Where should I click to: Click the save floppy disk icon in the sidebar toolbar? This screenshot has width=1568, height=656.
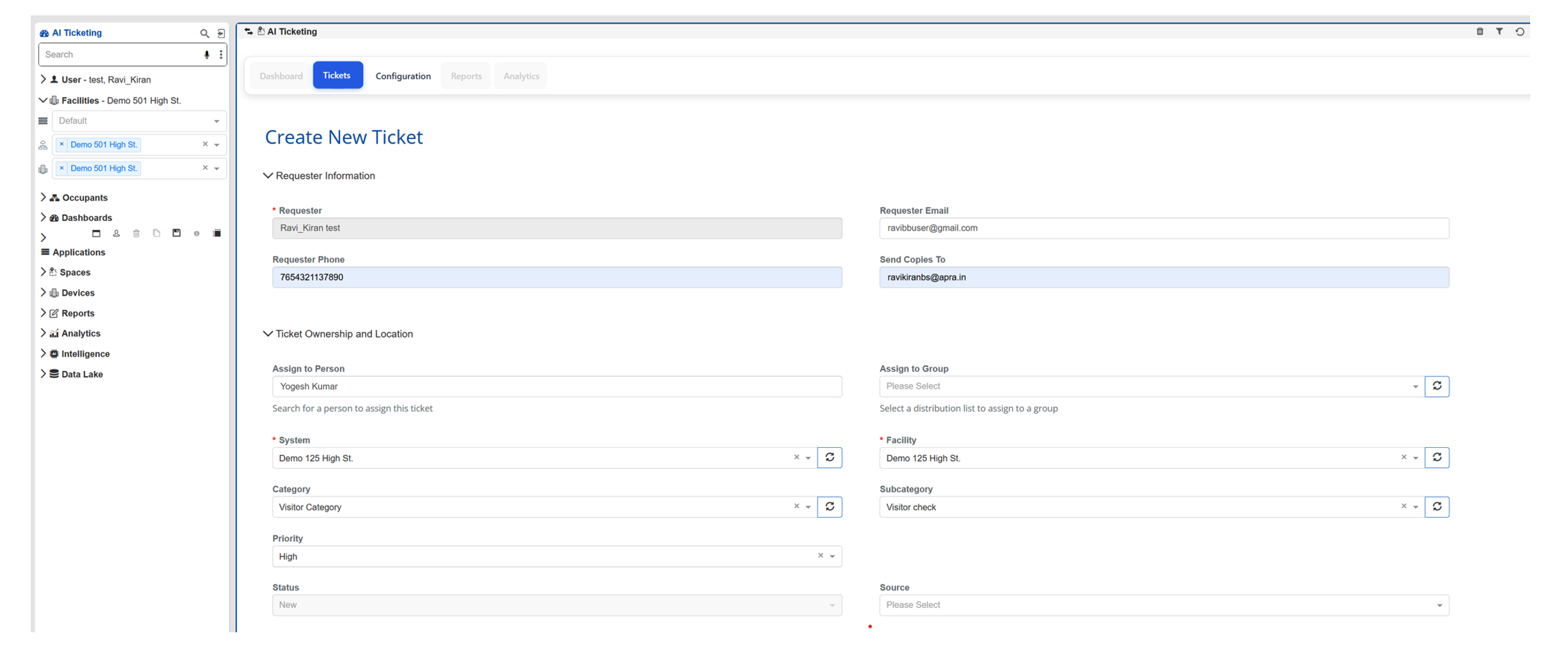[x=177, y=233]
